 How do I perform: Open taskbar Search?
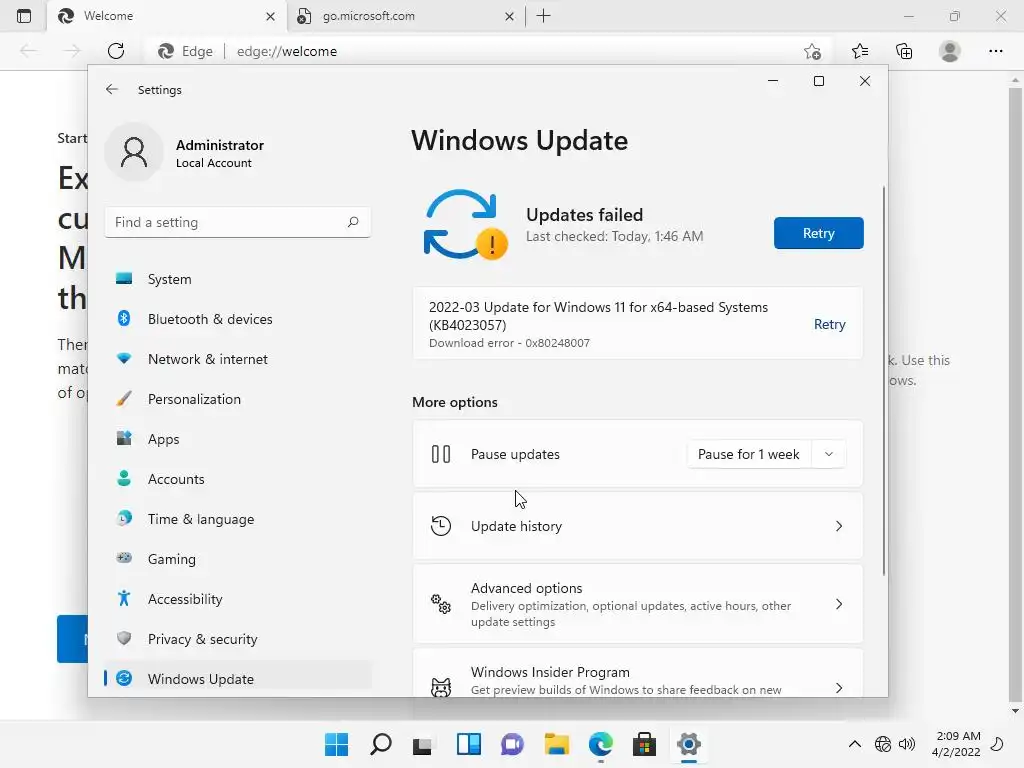(x=381, y=744)
